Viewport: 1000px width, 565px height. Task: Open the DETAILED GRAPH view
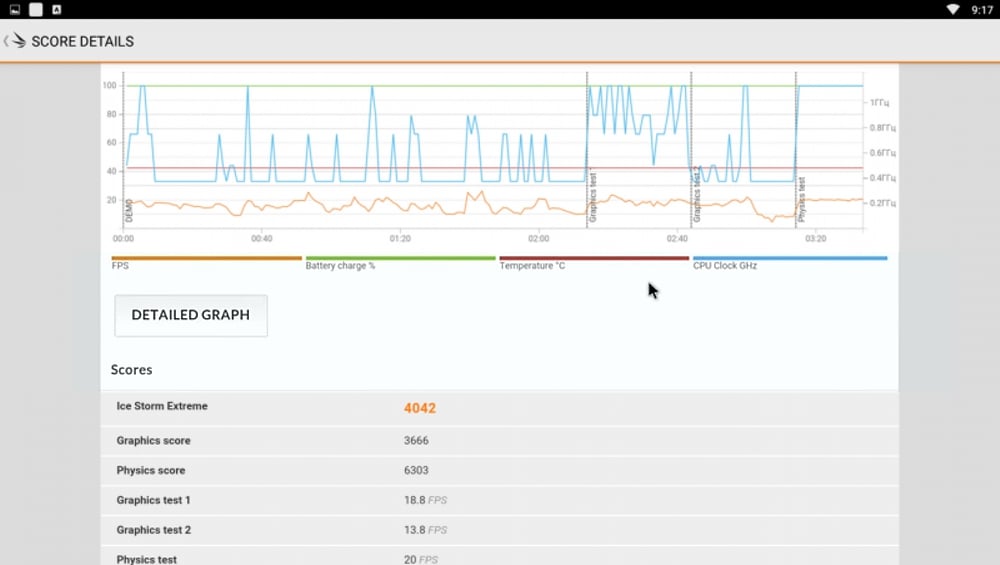(x=190, y=315)
